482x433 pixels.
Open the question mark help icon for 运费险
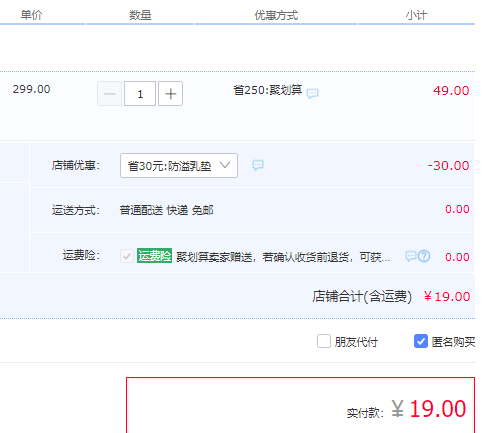424,256
